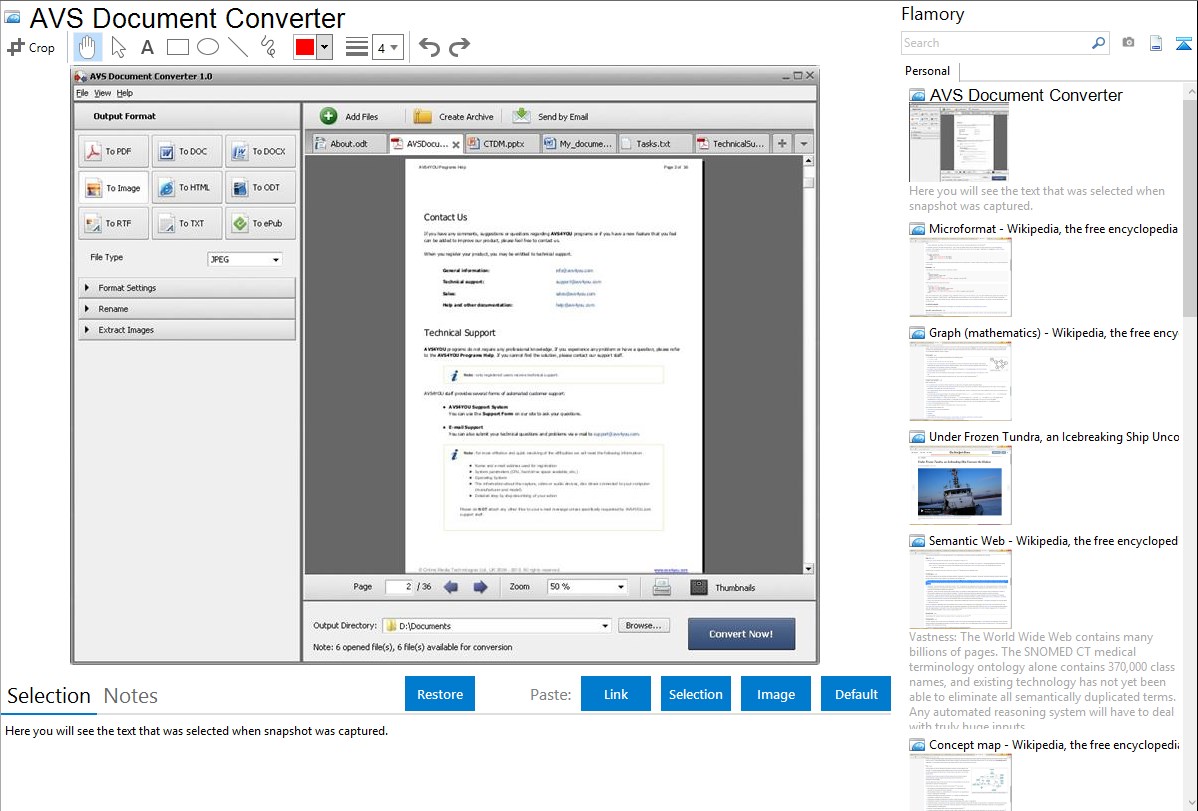Open the Microformat Wikipedia snapshot title

[1053, 229]
